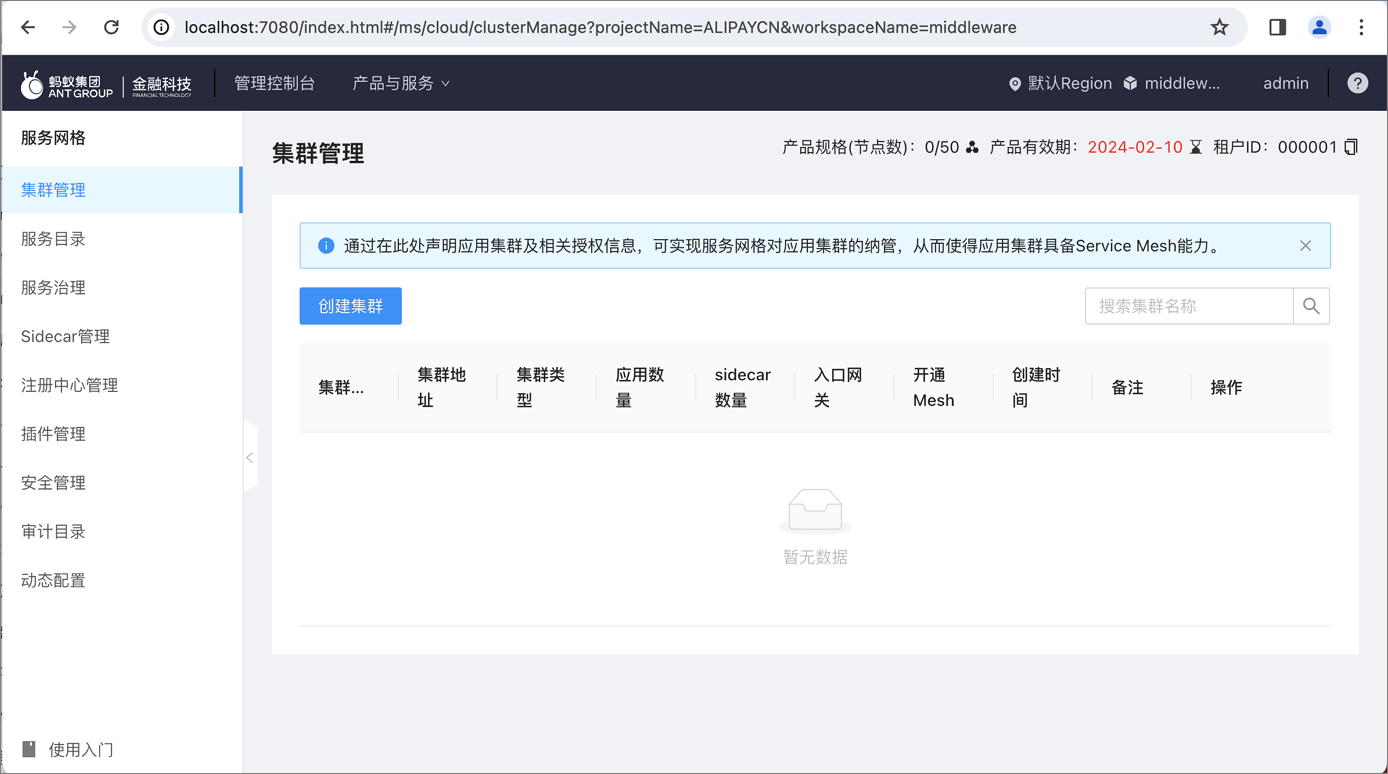Viewport: 1388px width, 774px height.
Task: Click the 2024-02-10 expiry date
Action: click(1135, 147)
